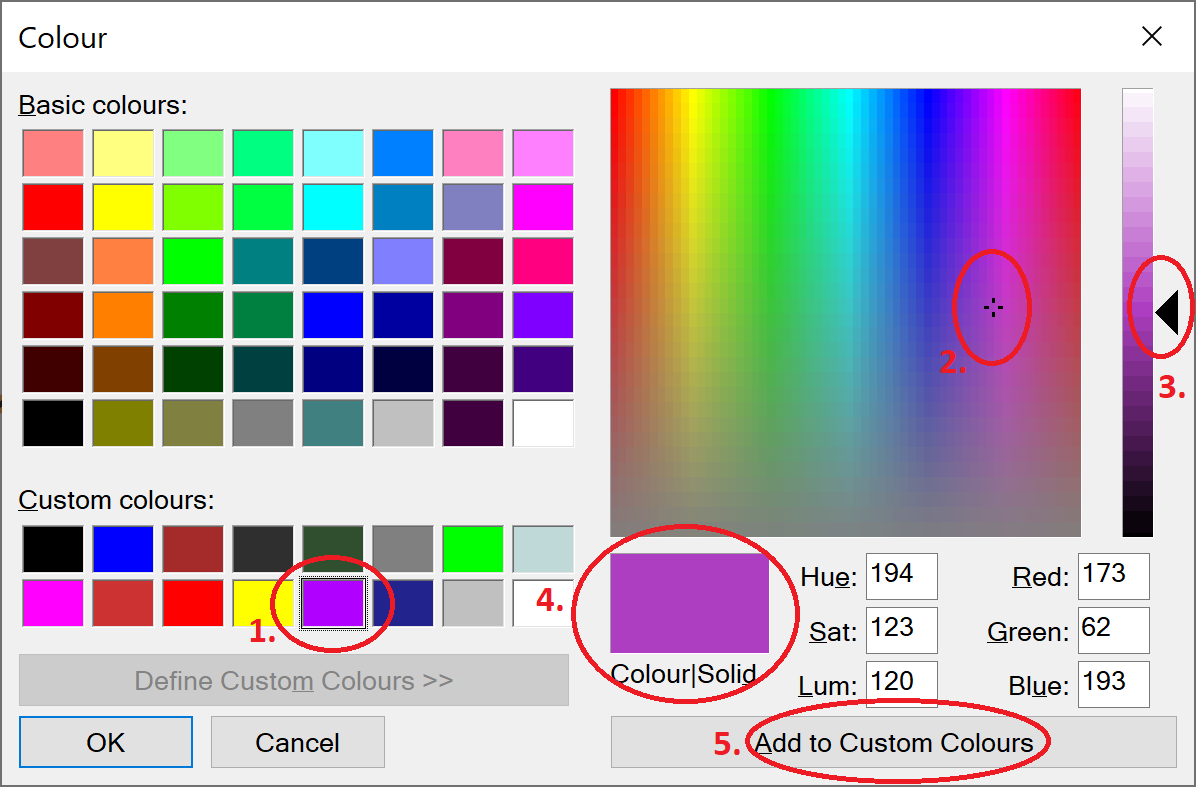Click the Colour|Solid preview box
Viewport: 1196px width, 787px height.
[691, 603]
